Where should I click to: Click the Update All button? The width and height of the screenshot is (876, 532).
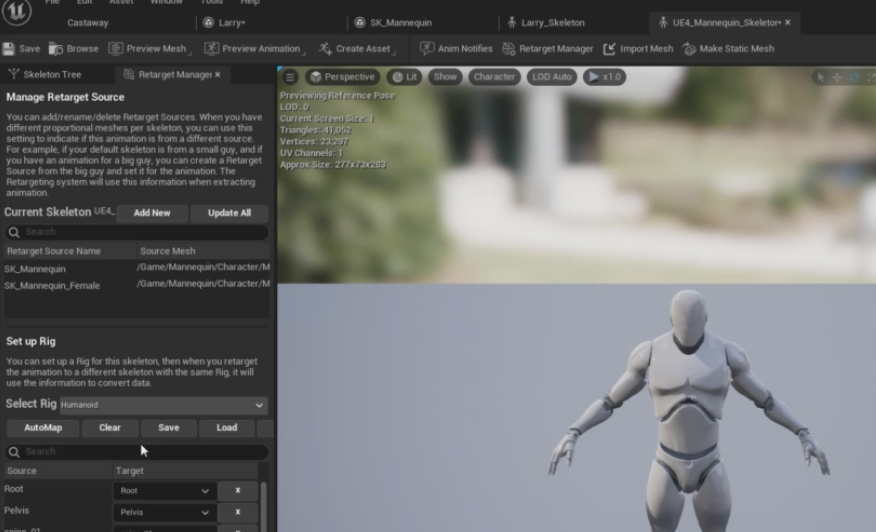click(x=229, y=213)
